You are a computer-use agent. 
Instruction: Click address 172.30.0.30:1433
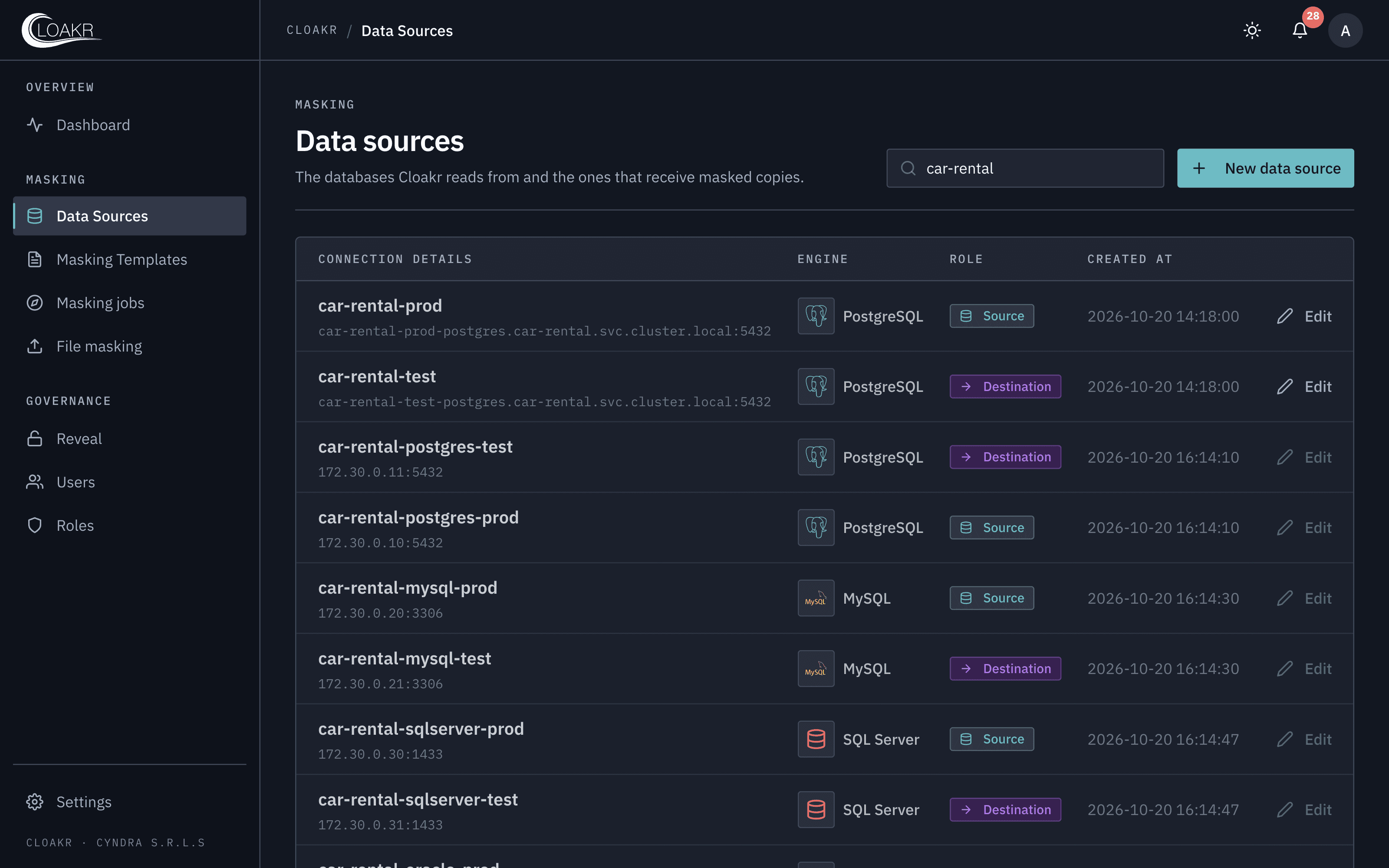(381, 754)
